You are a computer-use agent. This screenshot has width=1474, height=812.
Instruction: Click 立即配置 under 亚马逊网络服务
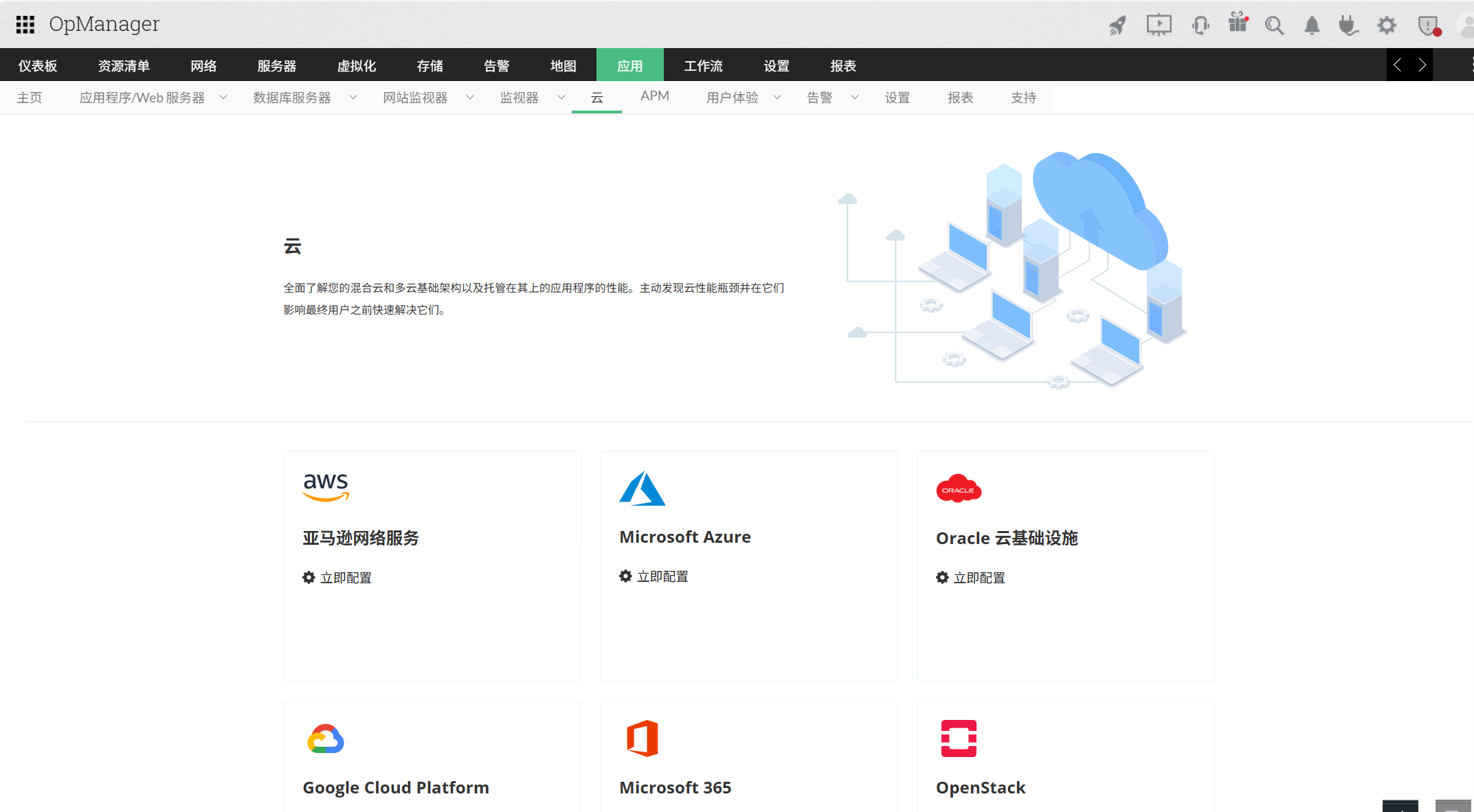tap(346, 577)
